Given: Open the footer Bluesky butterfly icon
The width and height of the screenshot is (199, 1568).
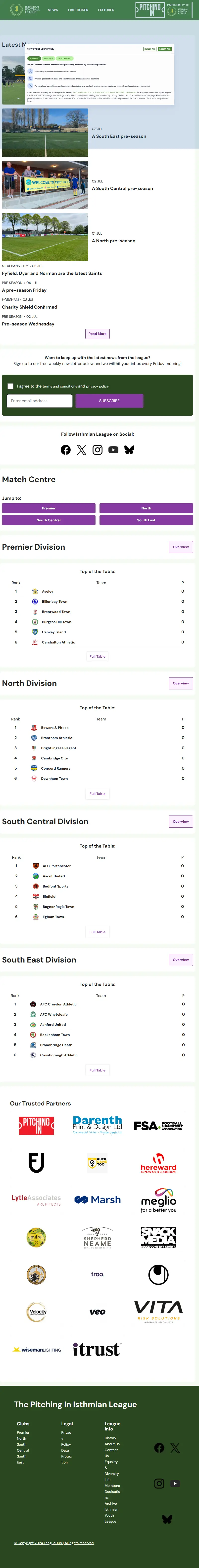Looking at the screenshot, I should pos(167,1519).
